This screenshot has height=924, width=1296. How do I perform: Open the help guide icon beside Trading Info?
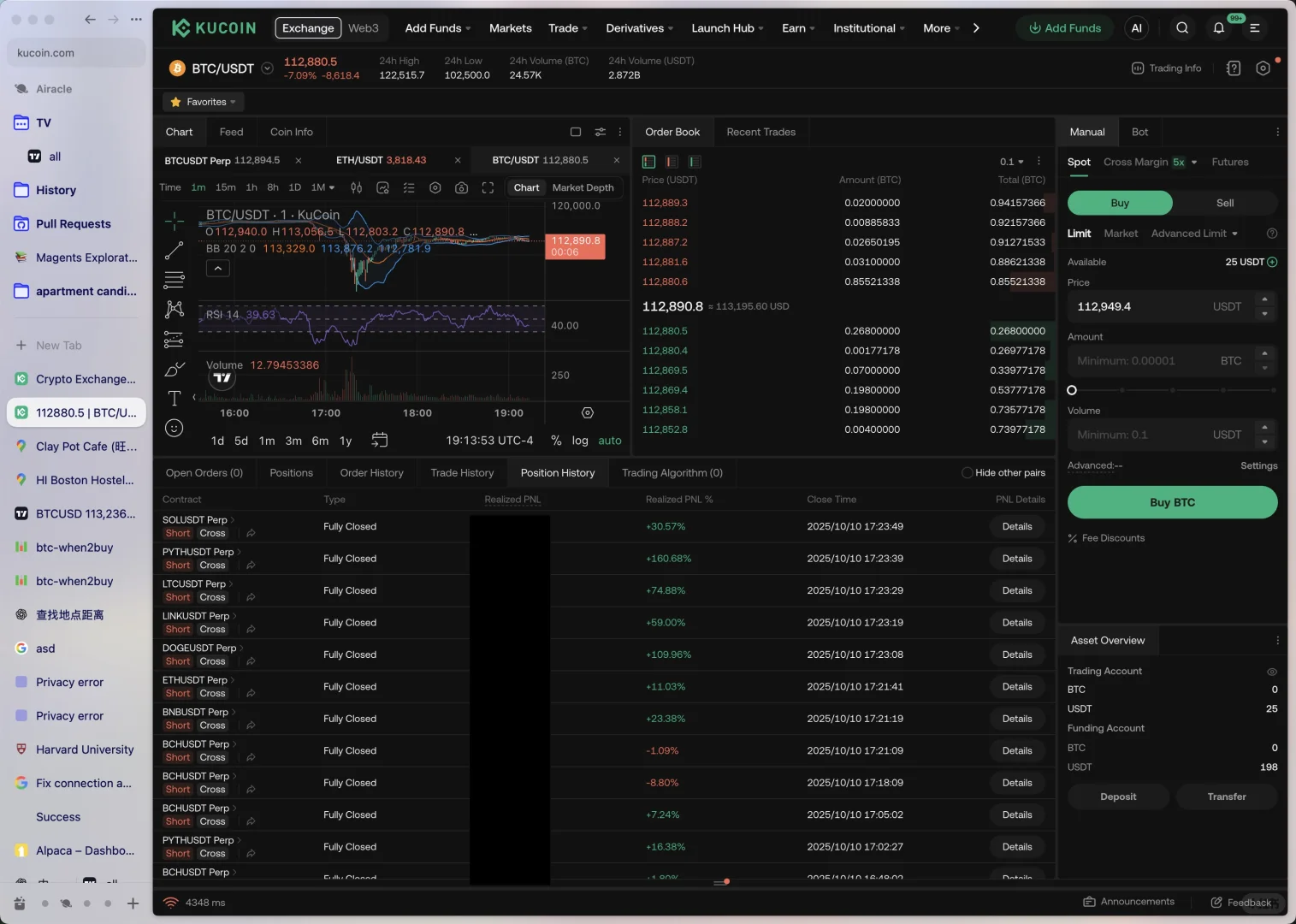(1234, 68)
